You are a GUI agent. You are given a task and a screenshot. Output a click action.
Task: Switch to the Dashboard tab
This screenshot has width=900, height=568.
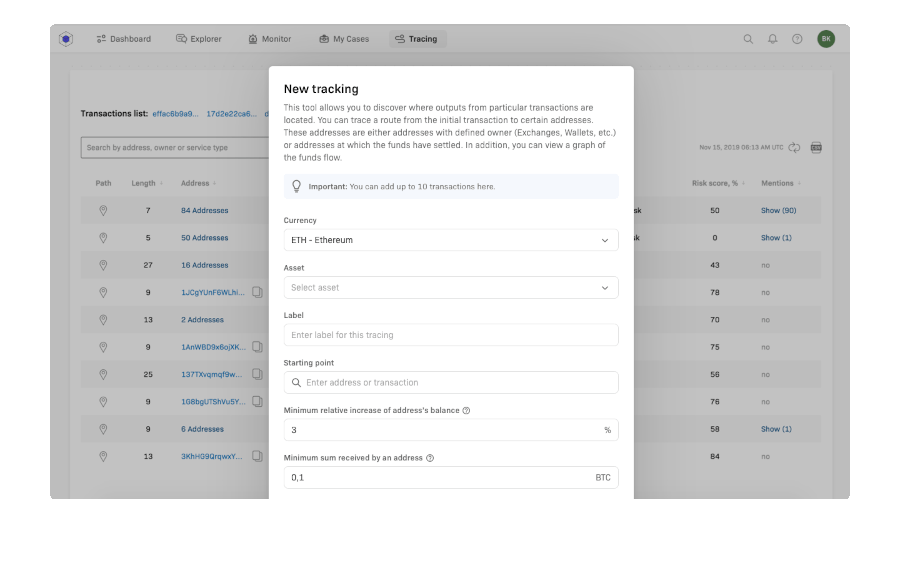click(123, 39)
